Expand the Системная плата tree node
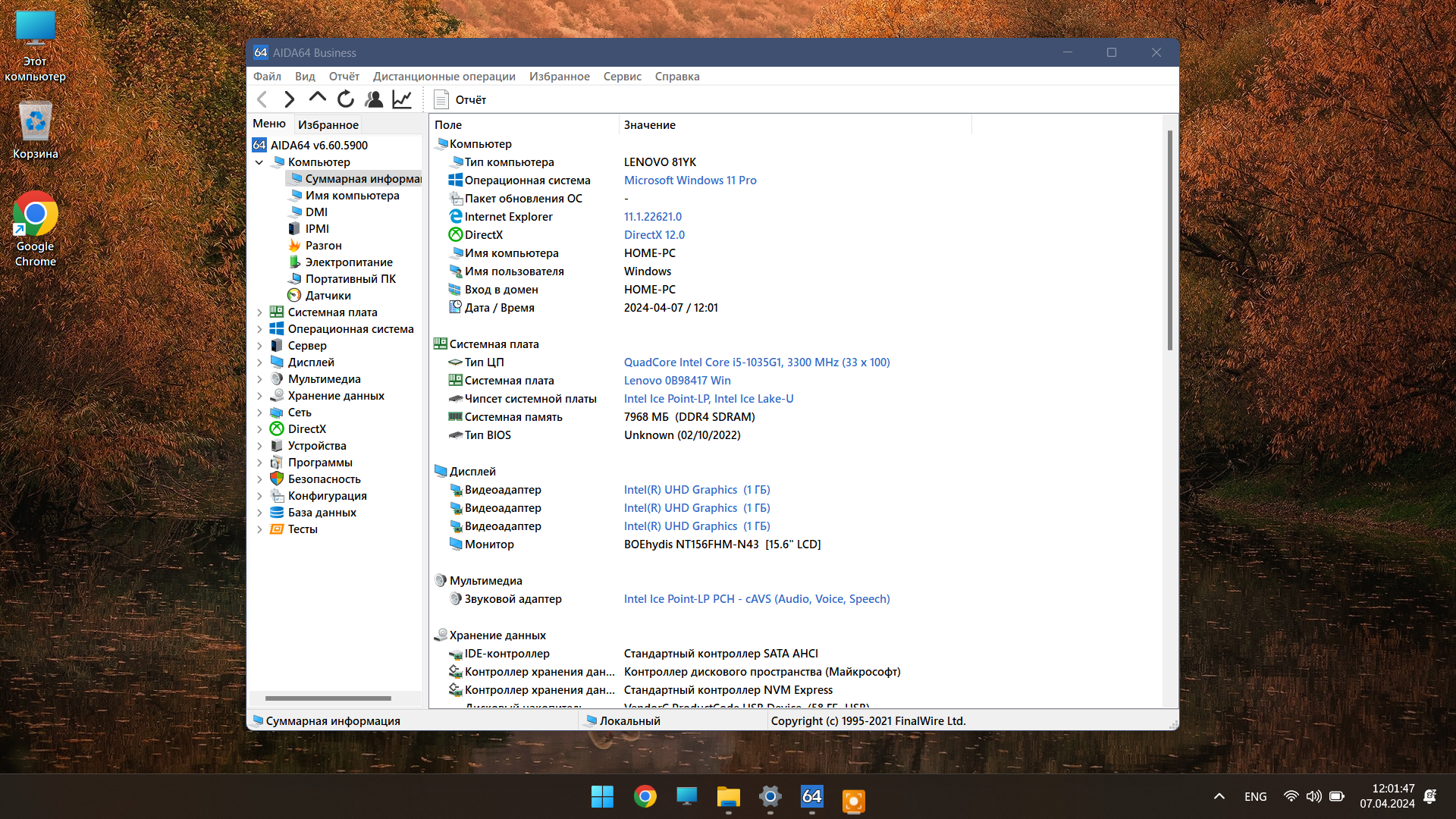1456x819 pixels. [259, 312]
